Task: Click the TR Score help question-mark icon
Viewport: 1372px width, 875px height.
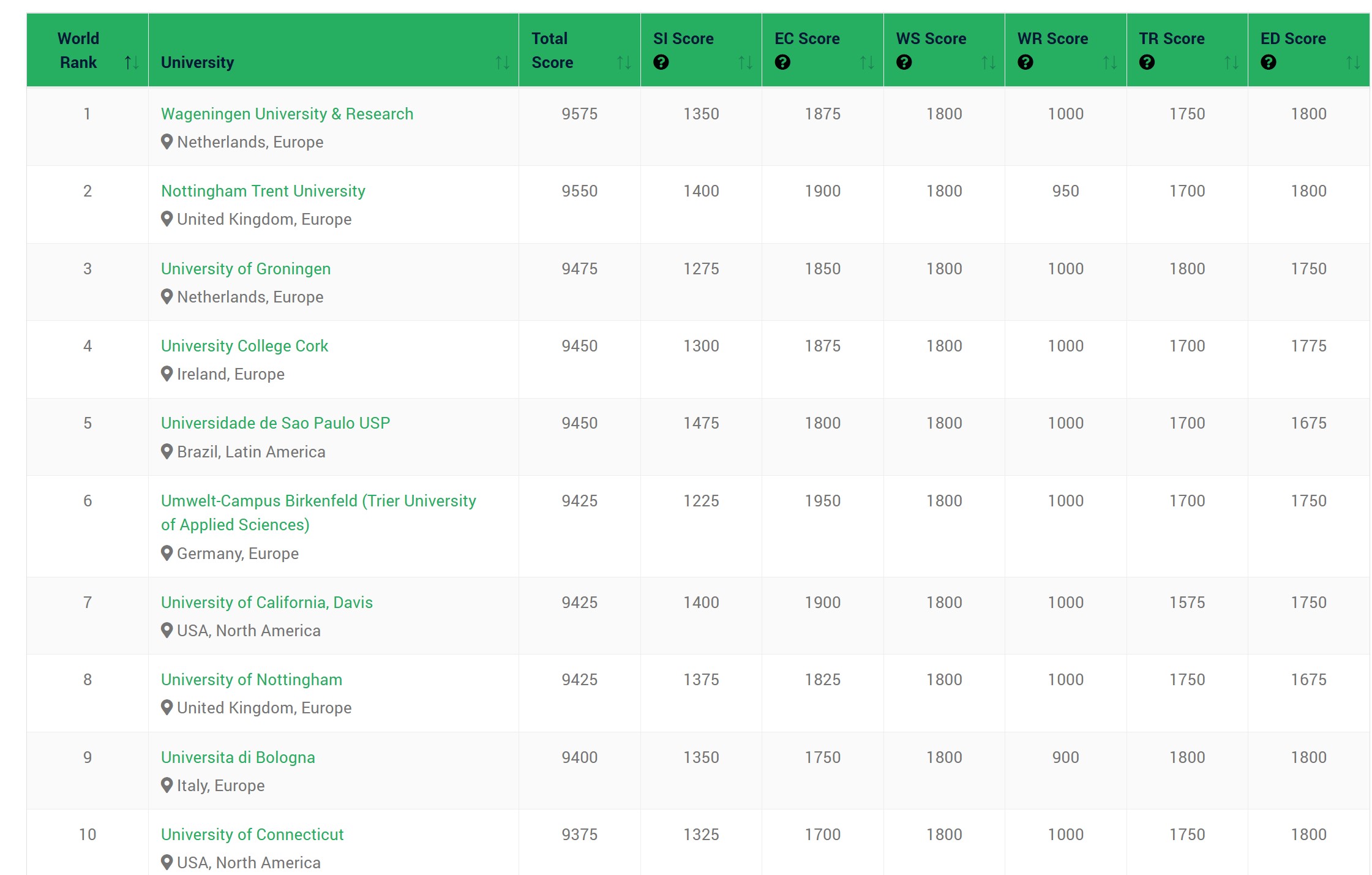Action: click(1147, 62)
